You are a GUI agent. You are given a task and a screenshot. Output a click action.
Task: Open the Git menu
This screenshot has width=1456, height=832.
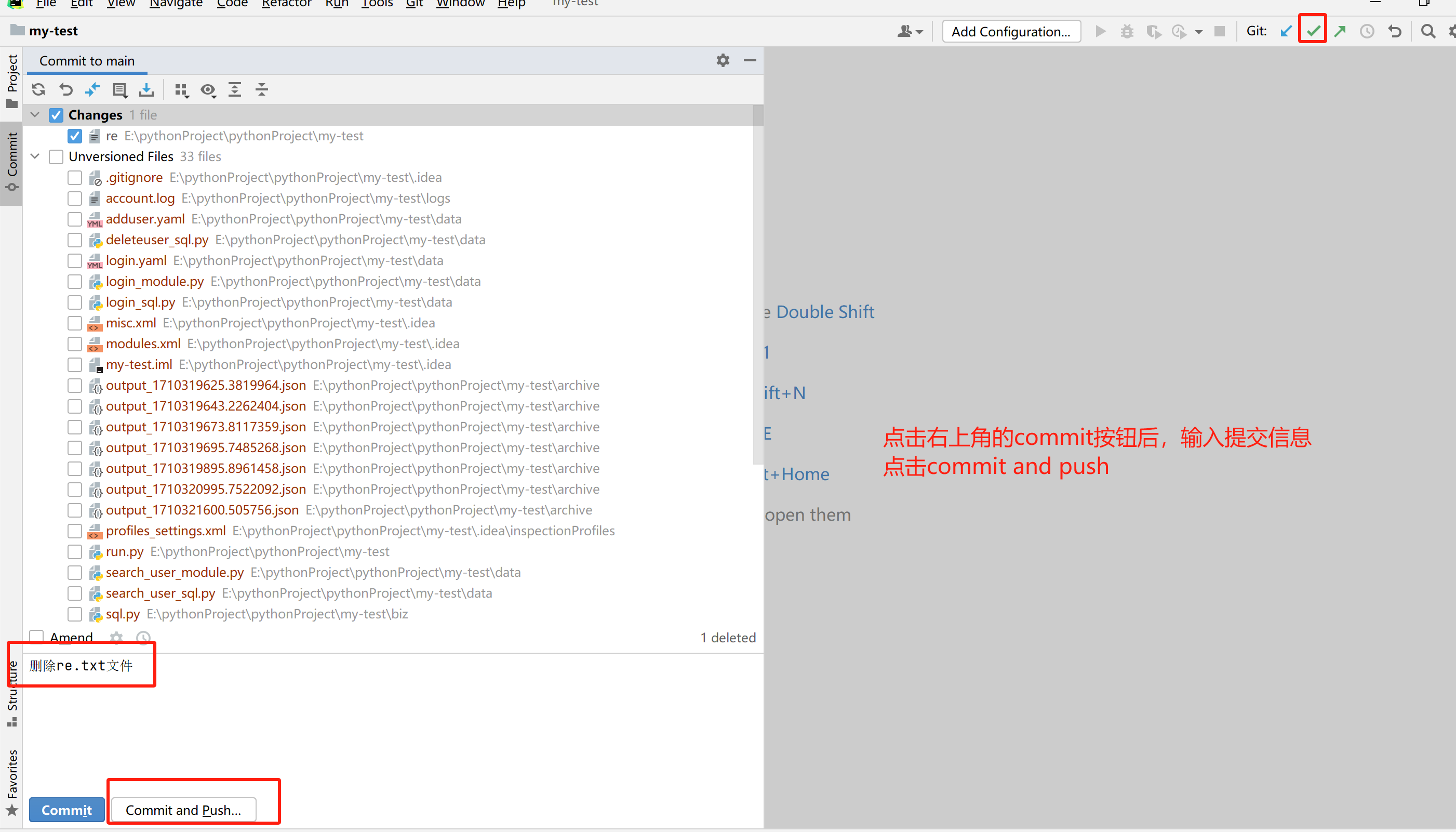[414, 4]
